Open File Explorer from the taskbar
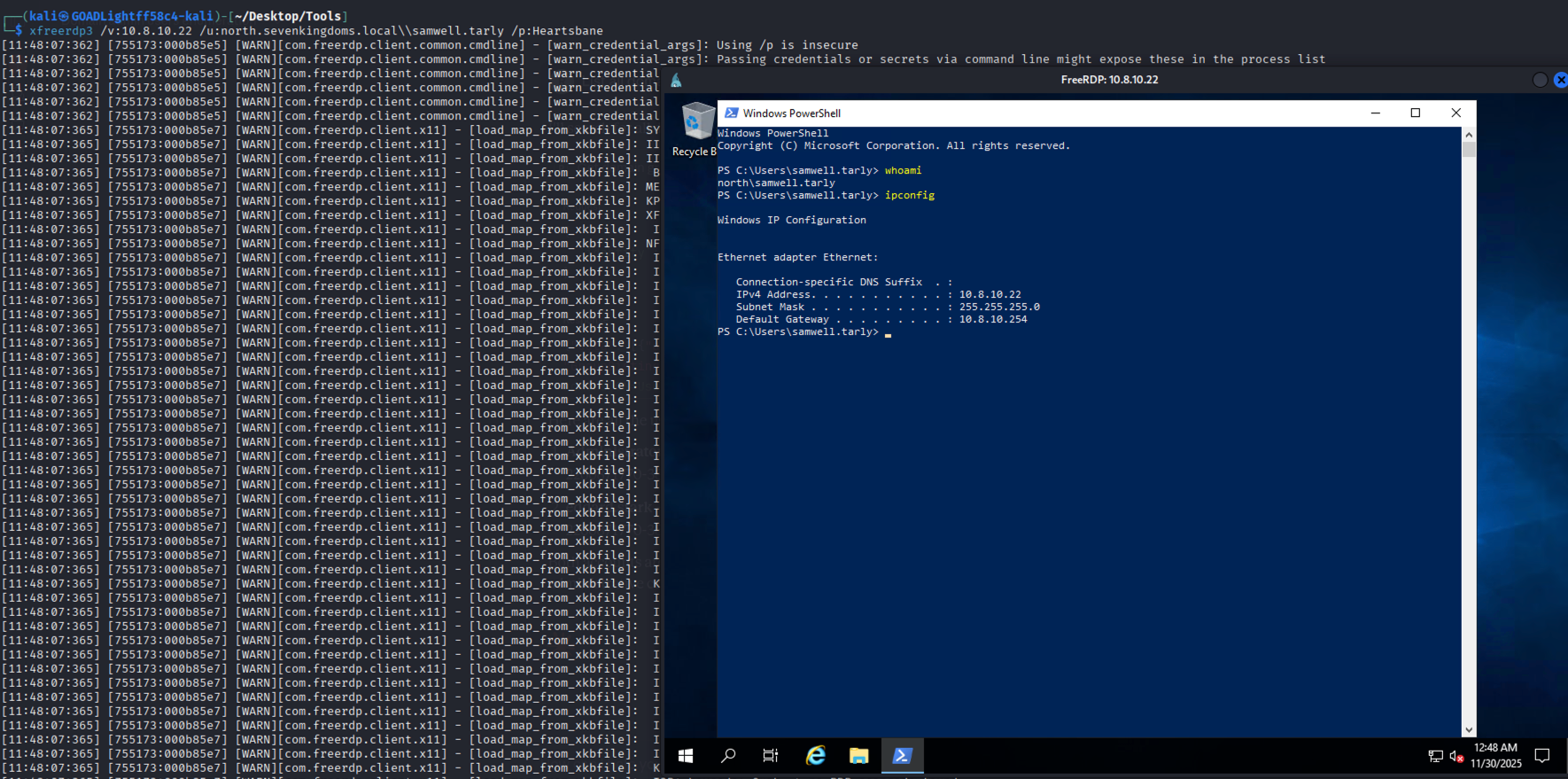The width and height of the screenshot is (1568, 779). pos(858,756)
